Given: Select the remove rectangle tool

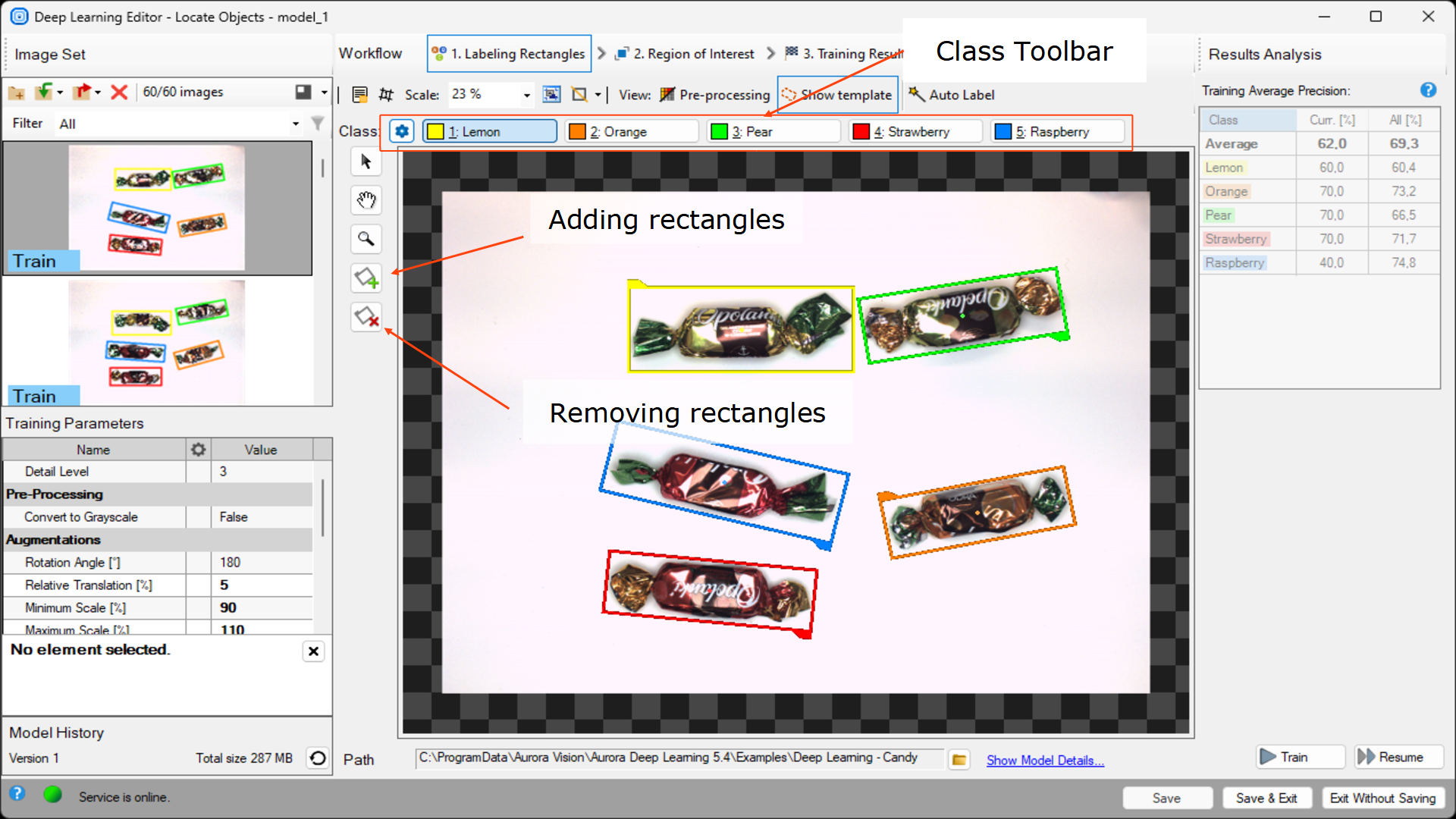Looking at the screenshot, I should click(366, 317).
